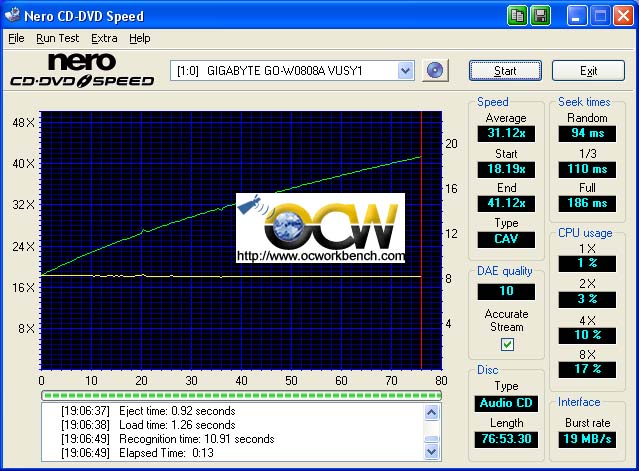Image resolution: width=639 pixels, height=471 pixels.
Task: Click the CAV type value
Action: click(x=506, y=239)
